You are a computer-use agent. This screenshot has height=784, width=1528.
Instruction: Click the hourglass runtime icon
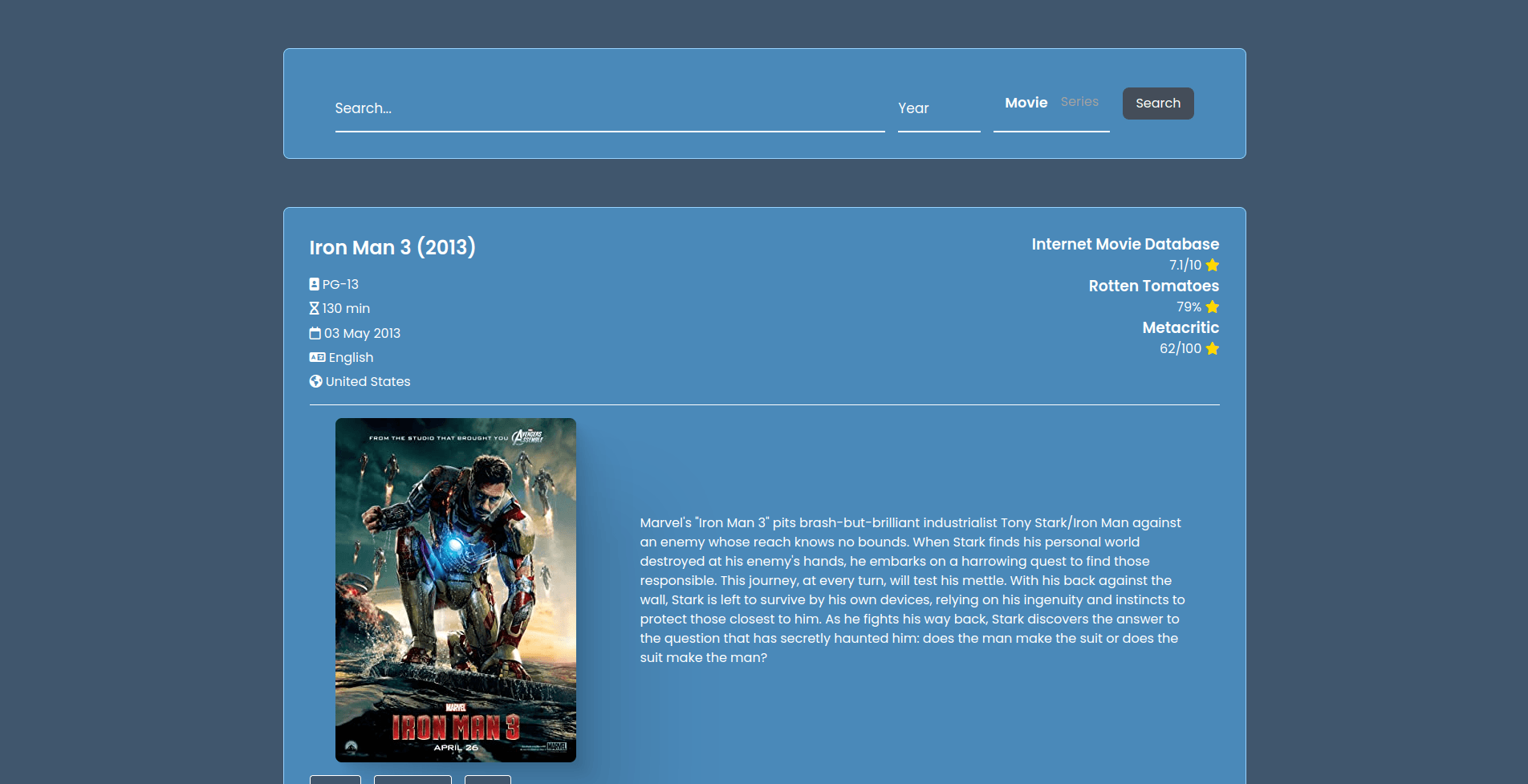(x=315, y=308)
